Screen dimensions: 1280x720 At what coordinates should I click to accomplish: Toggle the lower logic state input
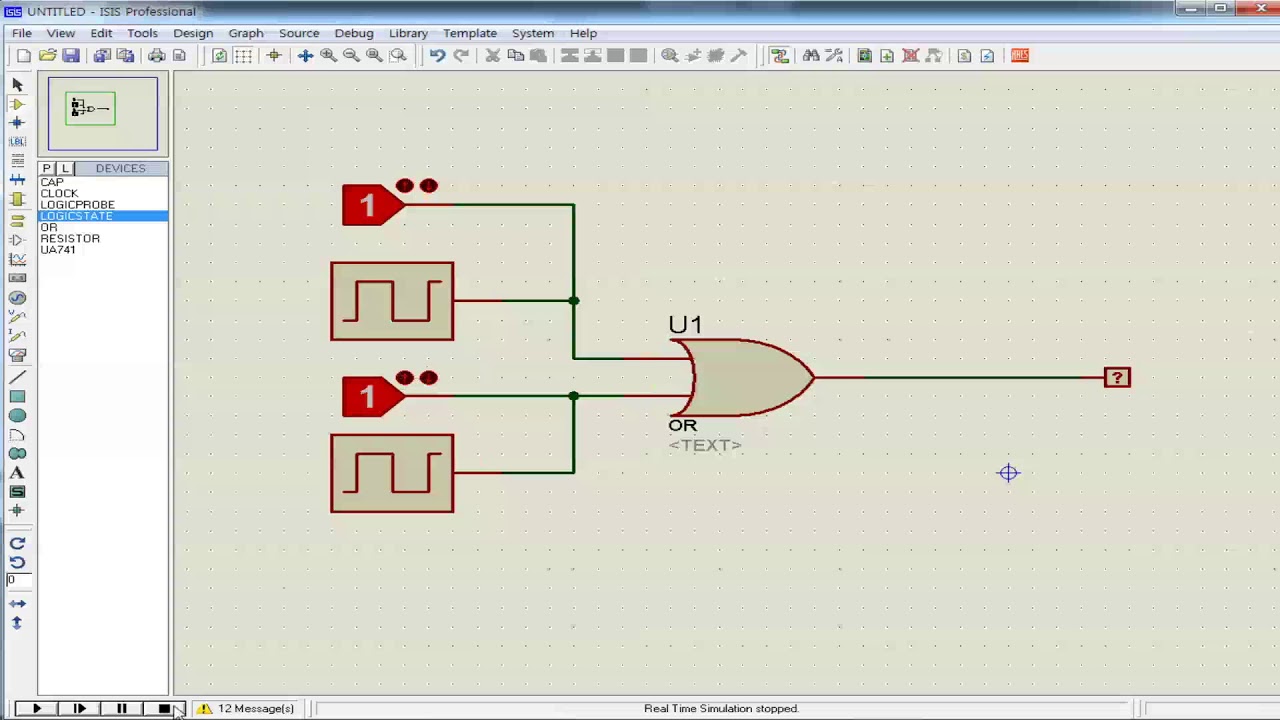tap(373, 397)
